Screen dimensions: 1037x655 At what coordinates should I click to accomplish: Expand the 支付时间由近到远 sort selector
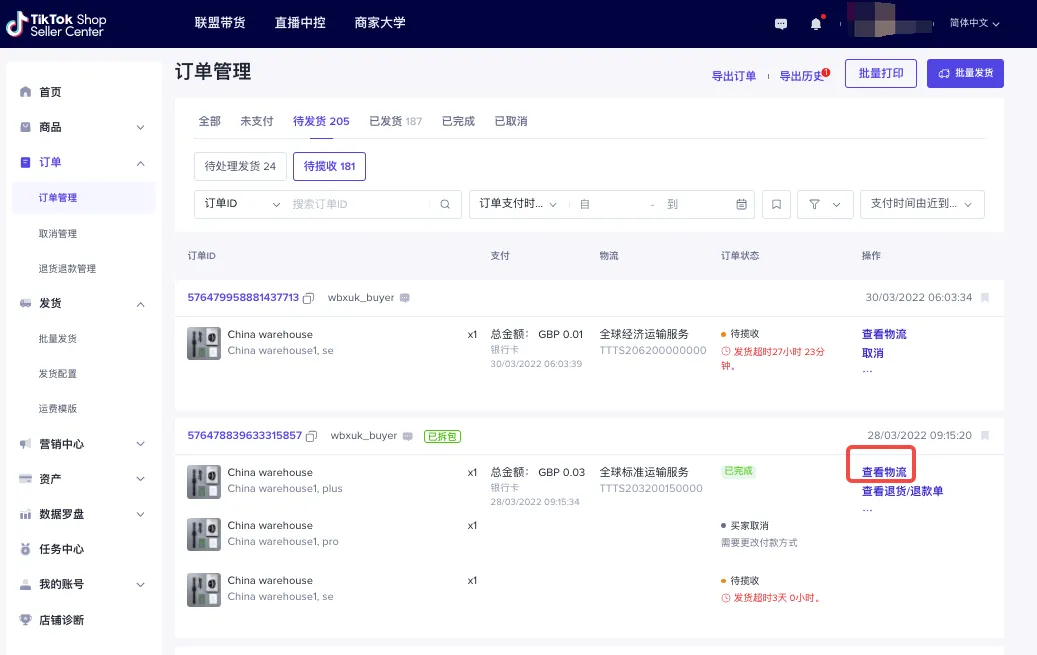921,204
